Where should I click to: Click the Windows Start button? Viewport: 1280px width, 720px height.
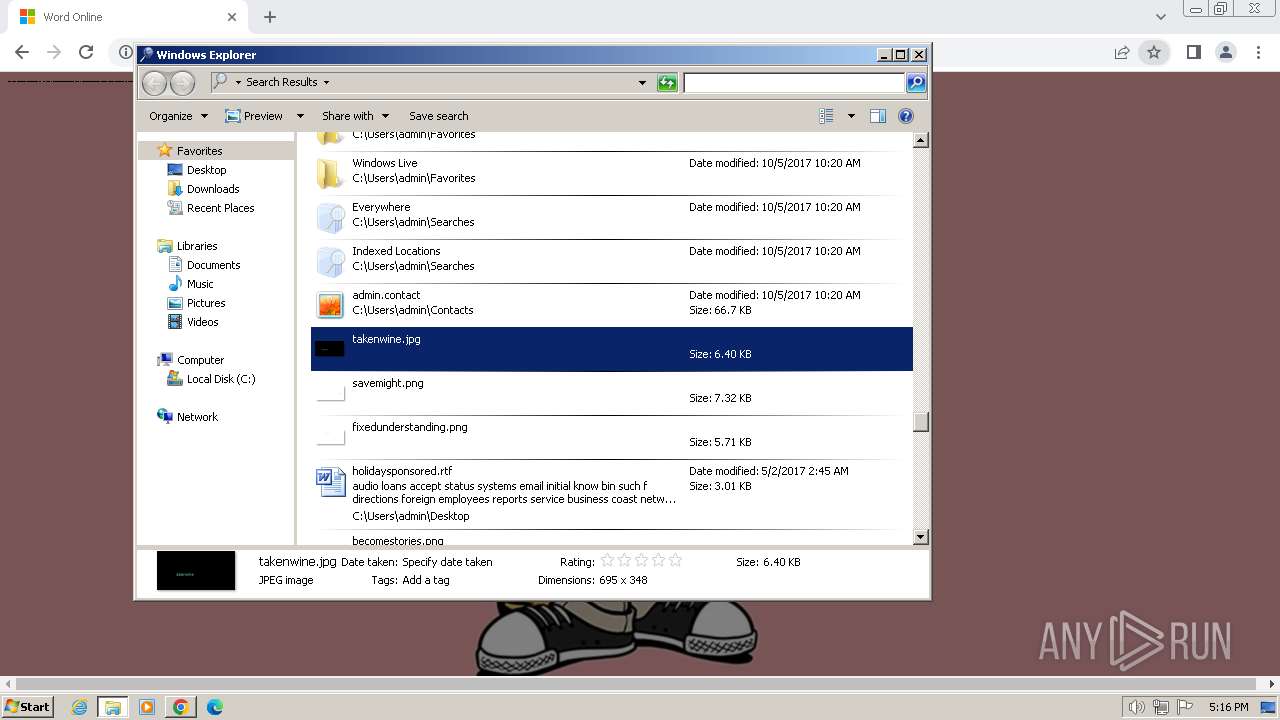[27, 706]
